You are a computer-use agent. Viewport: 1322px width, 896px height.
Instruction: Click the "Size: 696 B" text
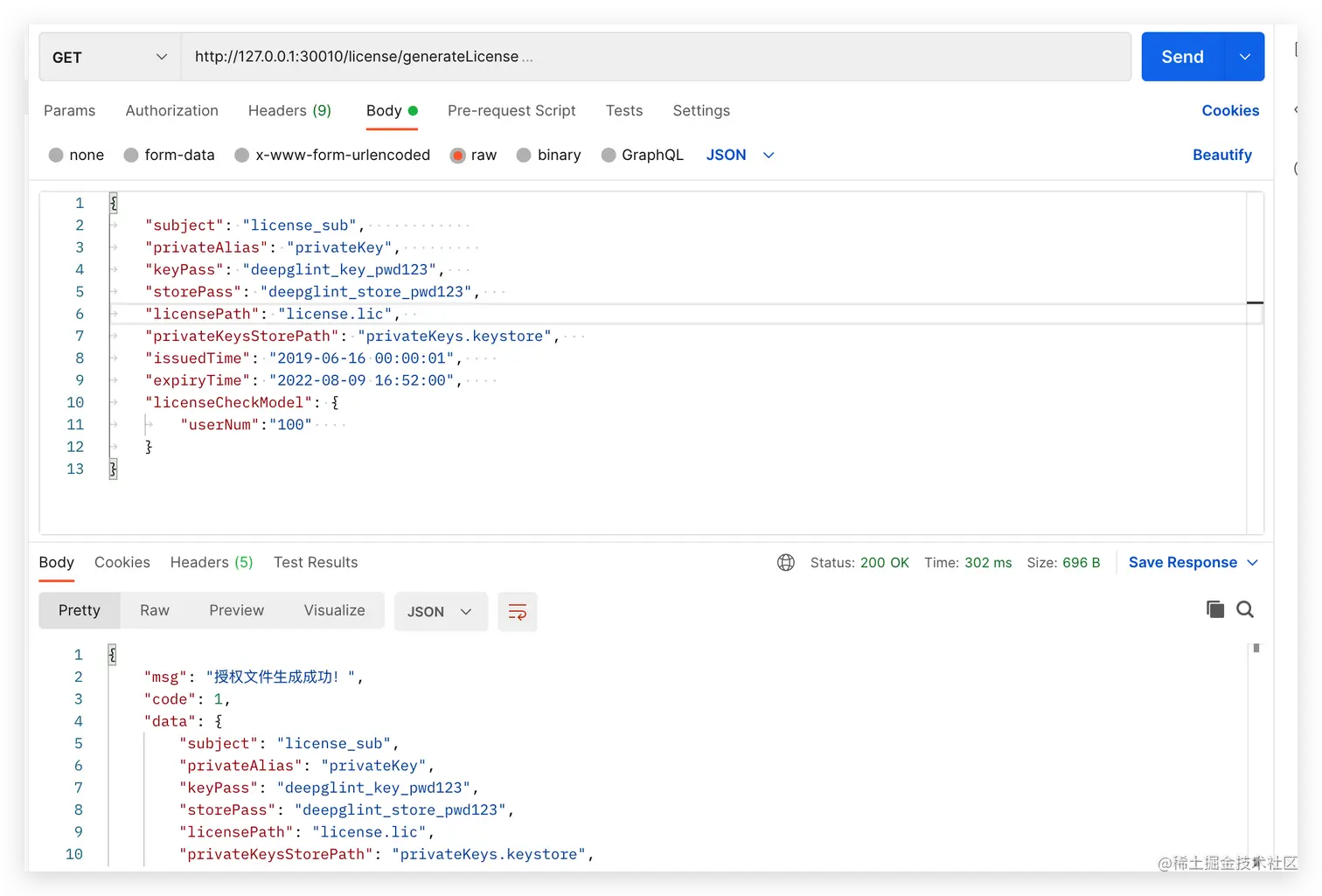coord(1063,563)
